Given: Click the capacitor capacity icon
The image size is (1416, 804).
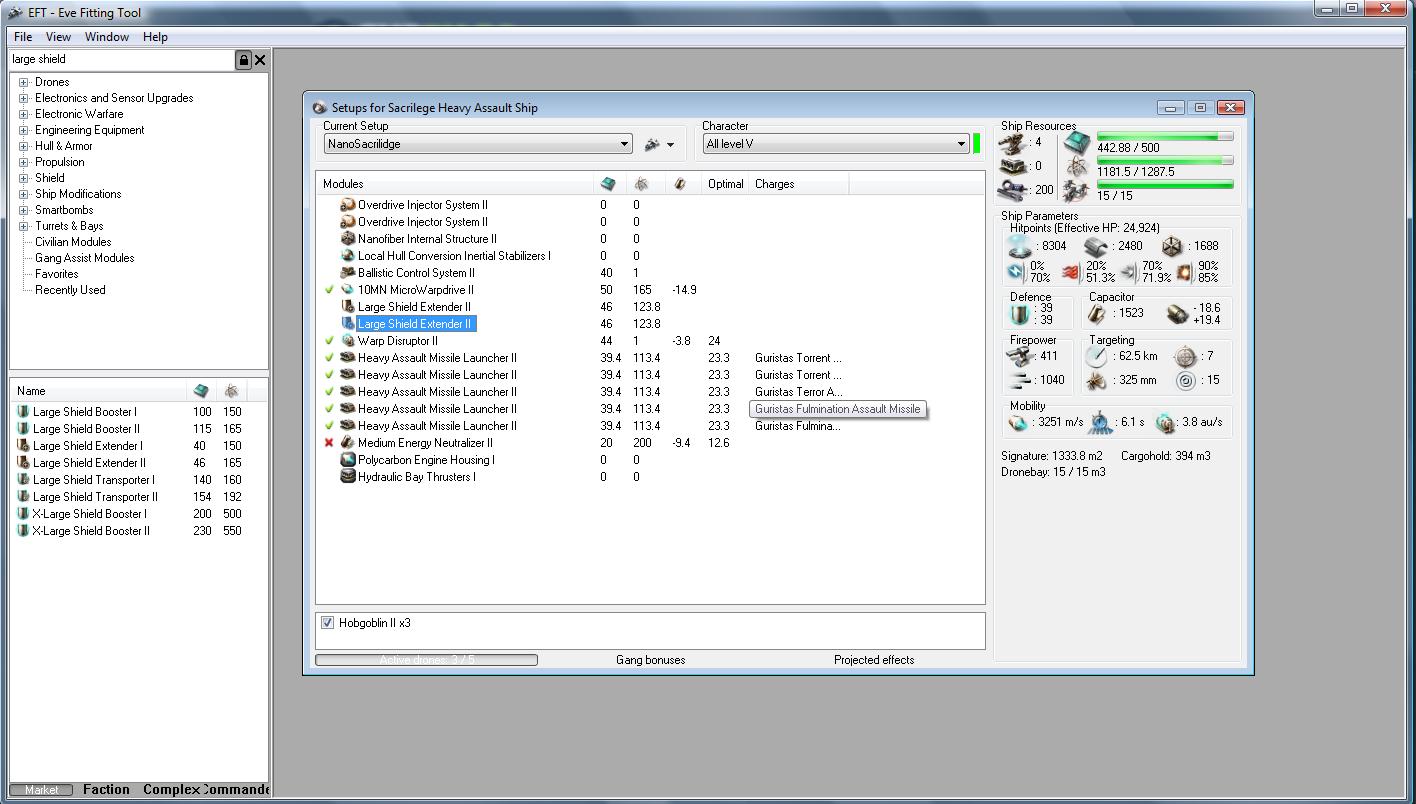Looking at the screenshot, I should [1097, 314].
